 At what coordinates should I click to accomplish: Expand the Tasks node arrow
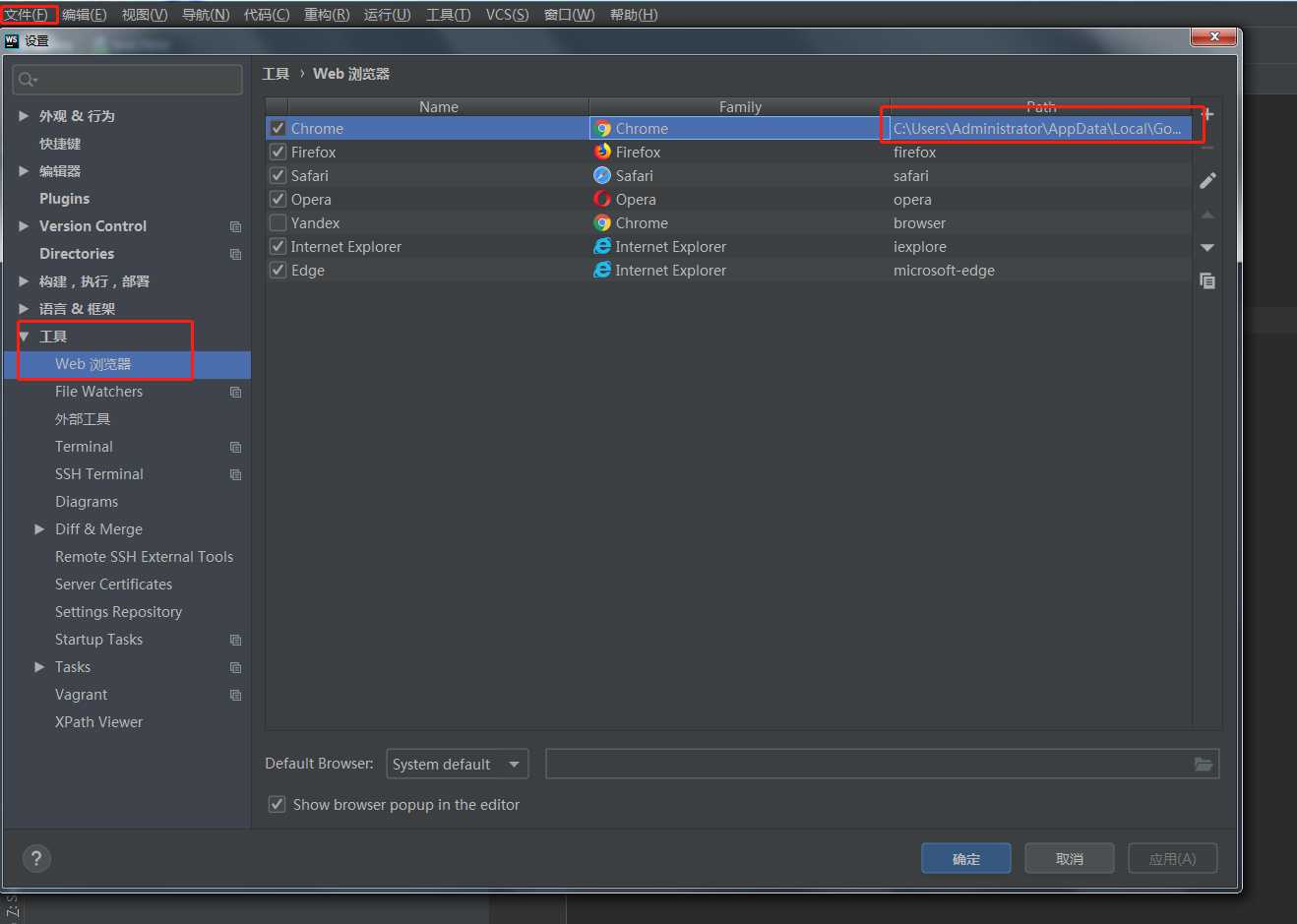pyautogui.click(x=39, y=666)
